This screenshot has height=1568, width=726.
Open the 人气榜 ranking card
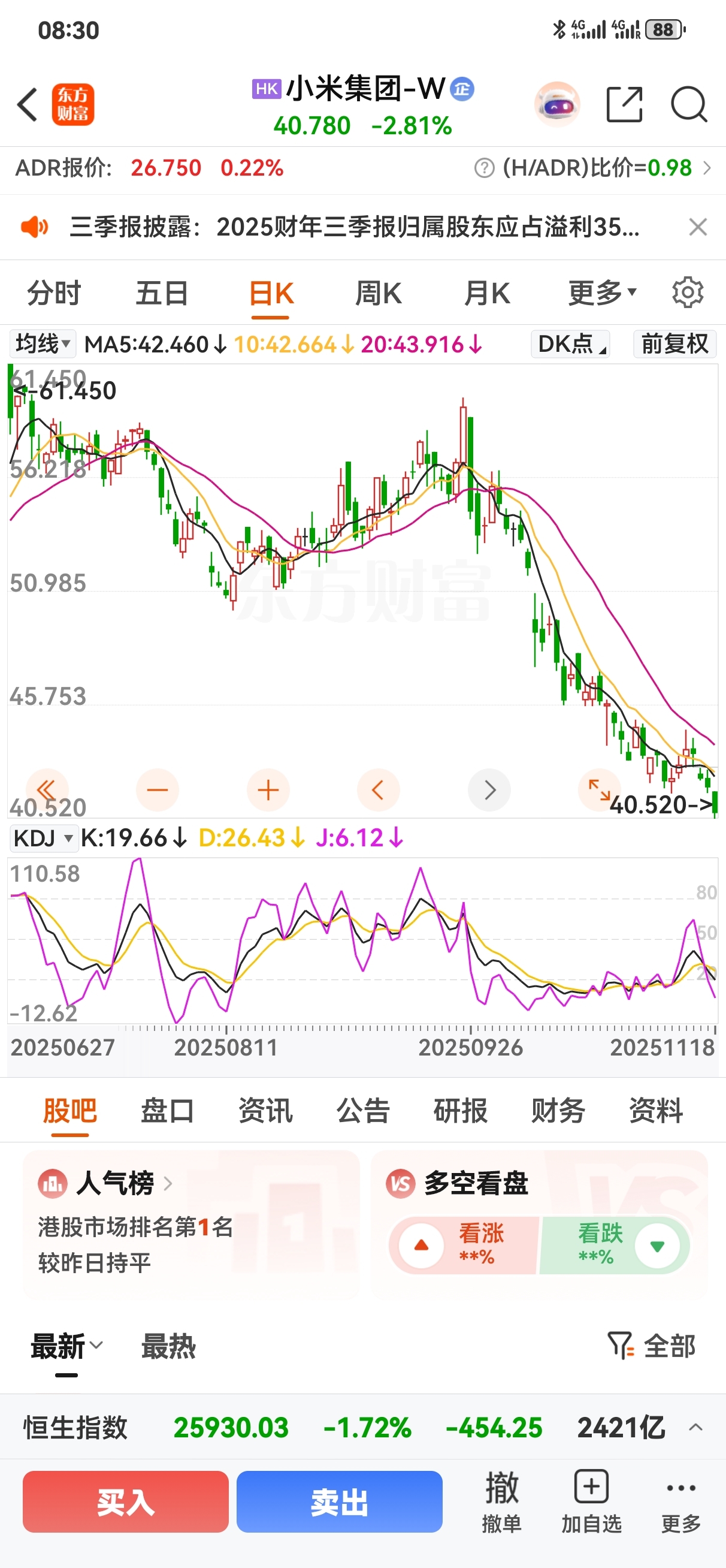pyautogui.click(x=191, y=1224)
